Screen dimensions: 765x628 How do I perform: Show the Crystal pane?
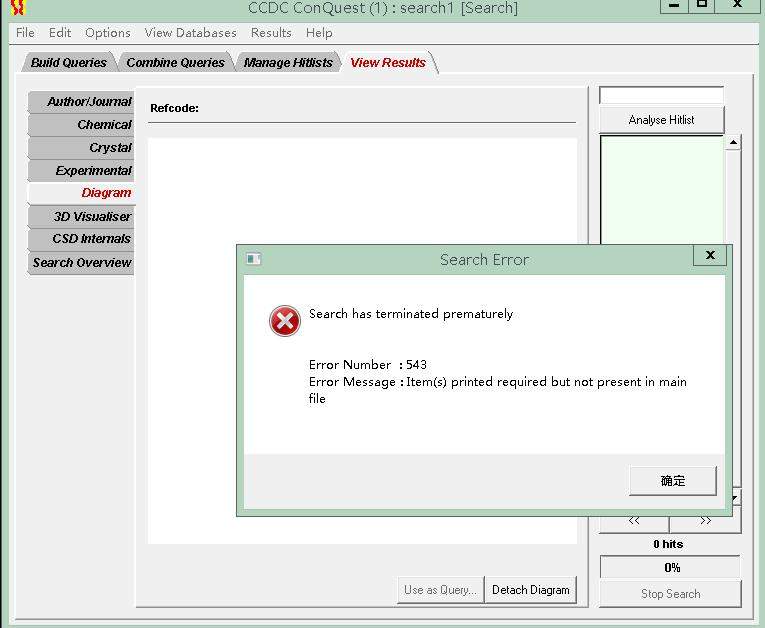coord(81,147)
